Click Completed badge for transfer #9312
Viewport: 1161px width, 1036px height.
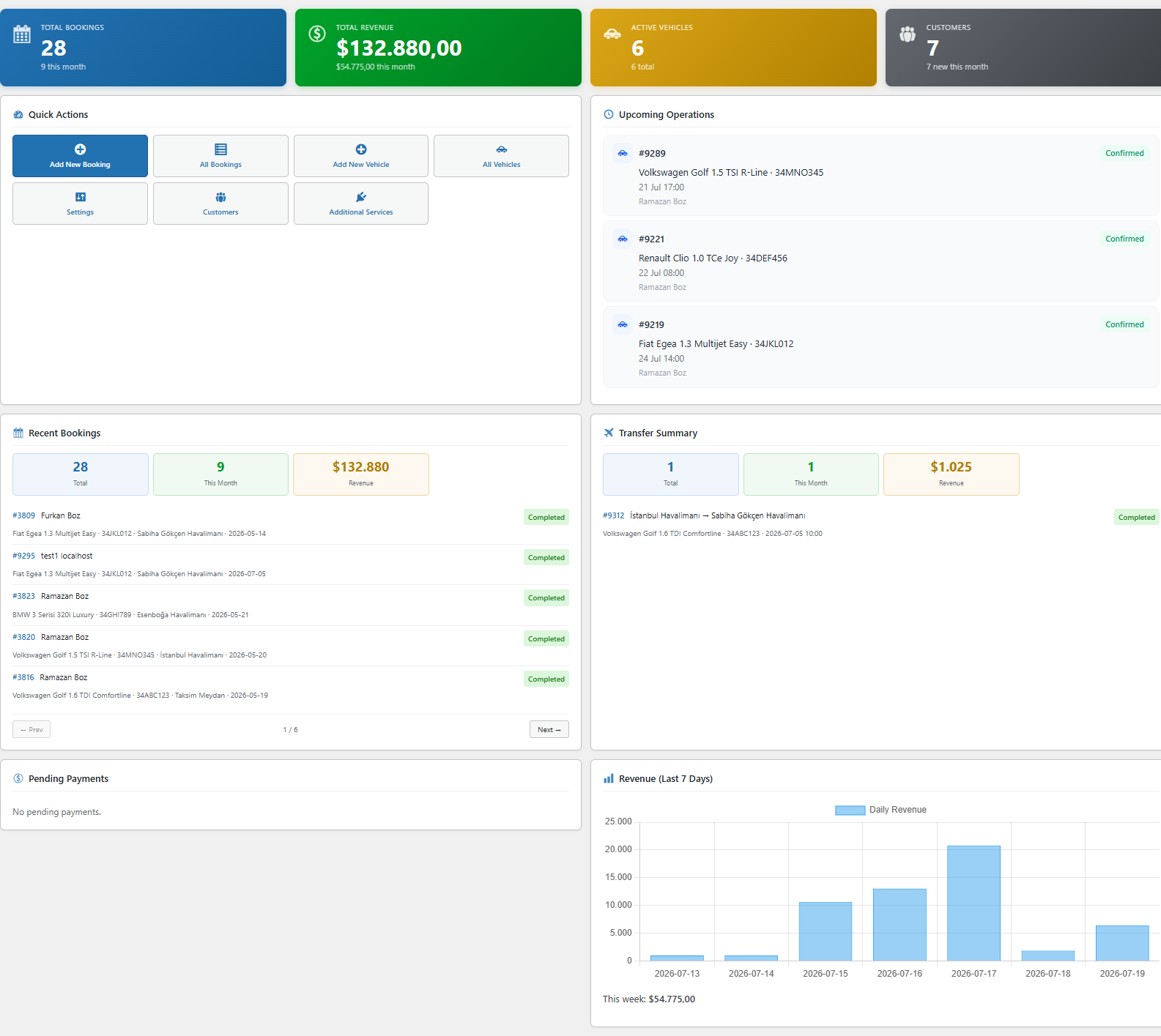click(1137, 517)
